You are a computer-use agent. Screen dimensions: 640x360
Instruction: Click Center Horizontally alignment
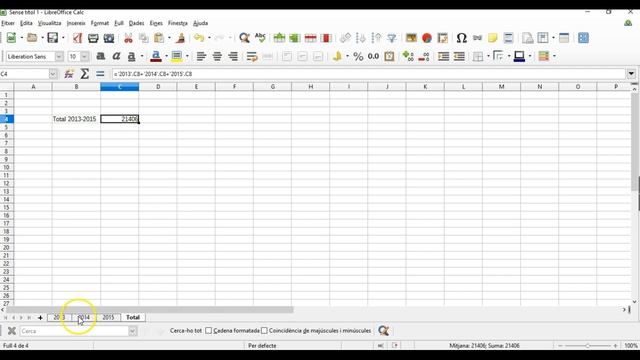point(217,56)
